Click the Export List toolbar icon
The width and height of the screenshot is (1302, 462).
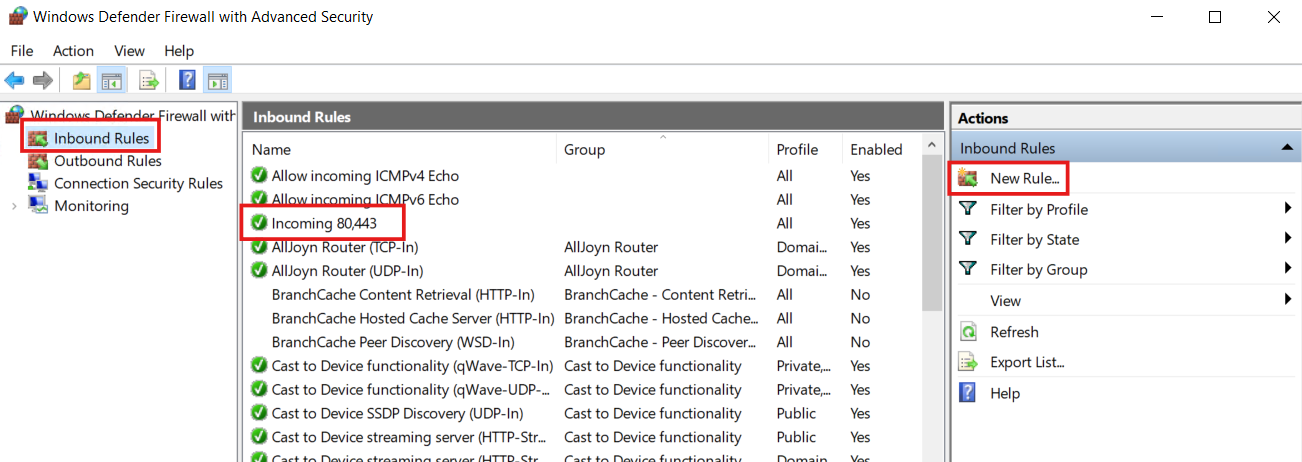tap(149, 80)
